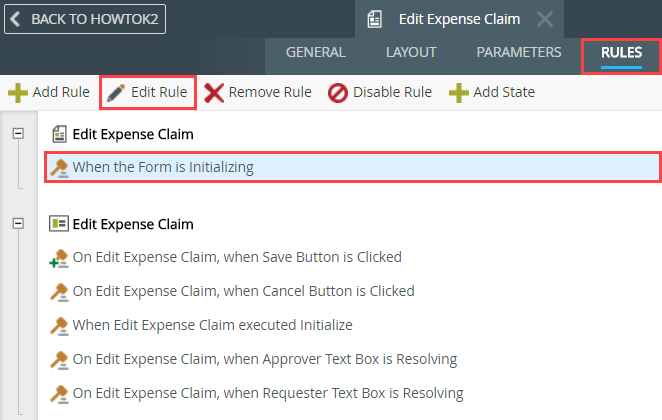Screen dimensions: 662x420
Task: Go to the Parameters tab
Action: click(x=518, y=53)
